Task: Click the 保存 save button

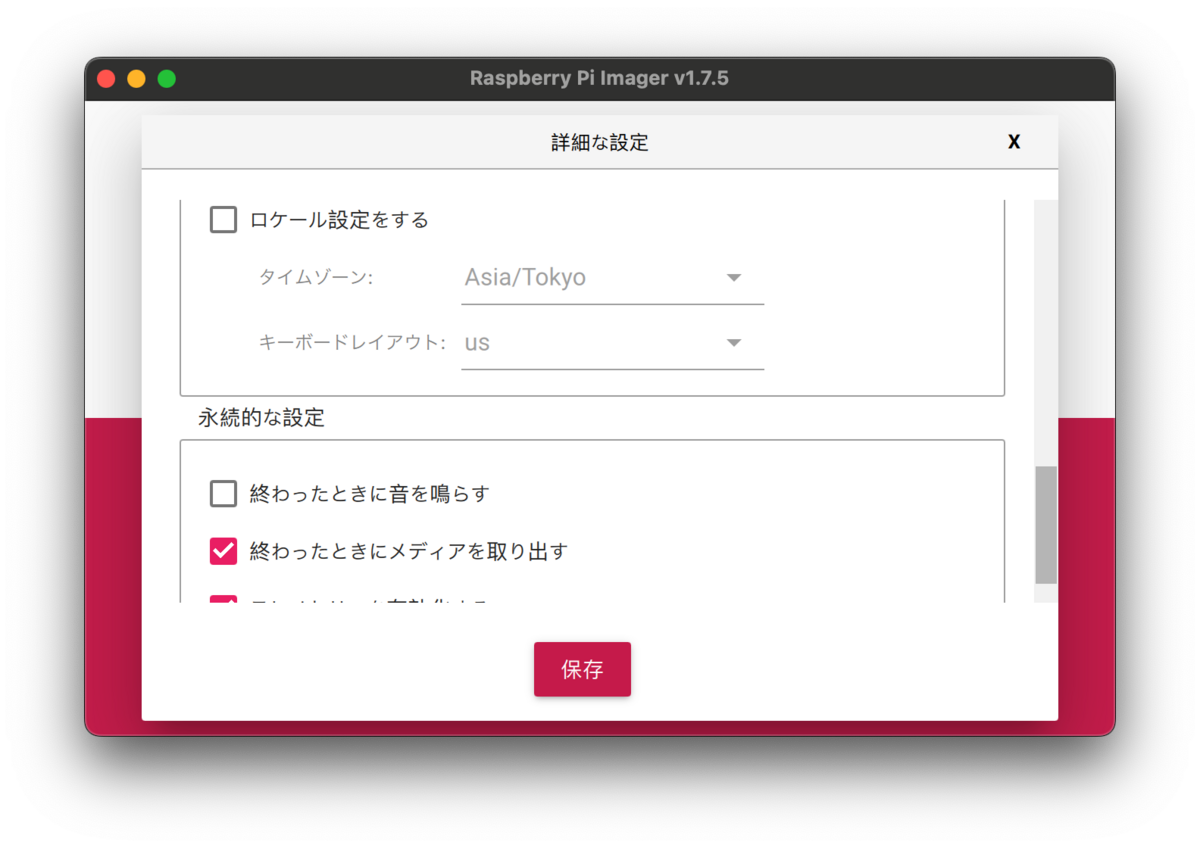Action: pyautogui.click(x=582, y=669)
